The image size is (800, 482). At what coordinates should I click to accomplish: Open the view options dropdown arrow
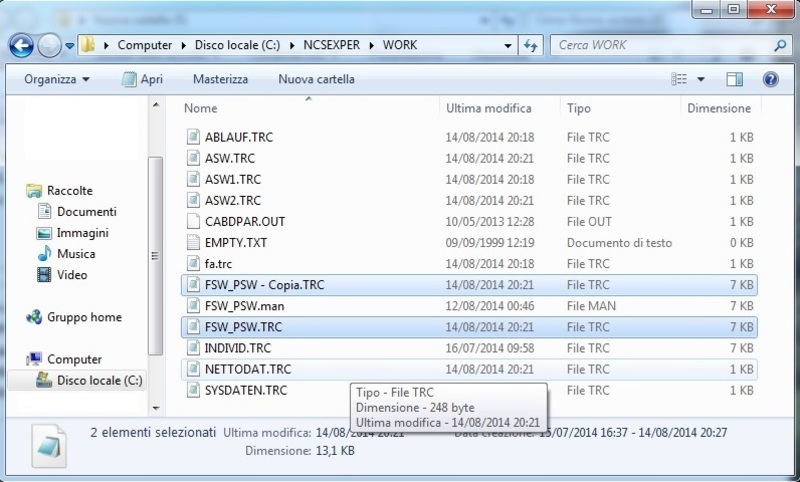tap(701, 79)
